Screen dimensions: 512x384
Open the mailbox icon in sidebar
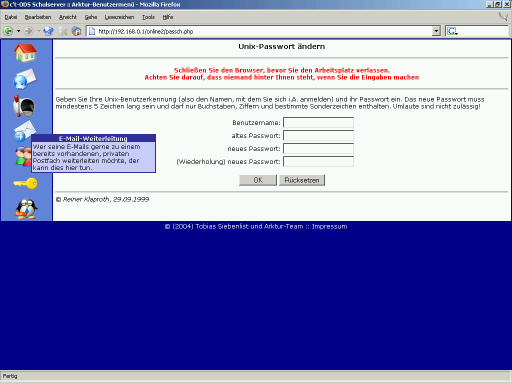pyautogui.click(x=24, y=106)
